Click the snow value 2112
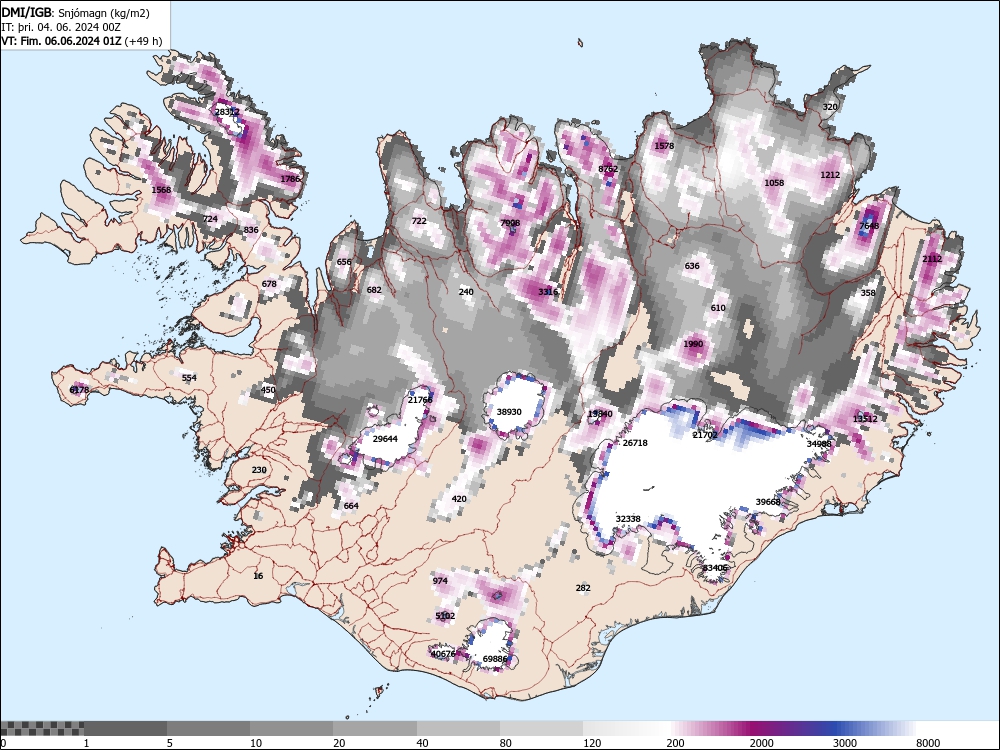Viewport: 1000px width, 750px height. [932, 259]
